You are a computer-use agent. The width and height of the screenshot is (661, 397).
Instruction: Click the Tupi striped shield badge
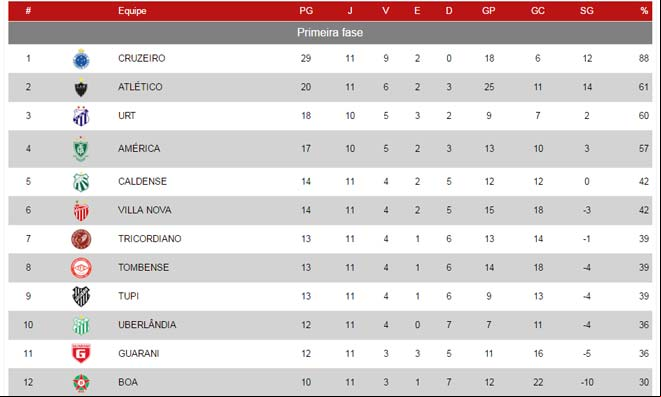pos(81,296)
